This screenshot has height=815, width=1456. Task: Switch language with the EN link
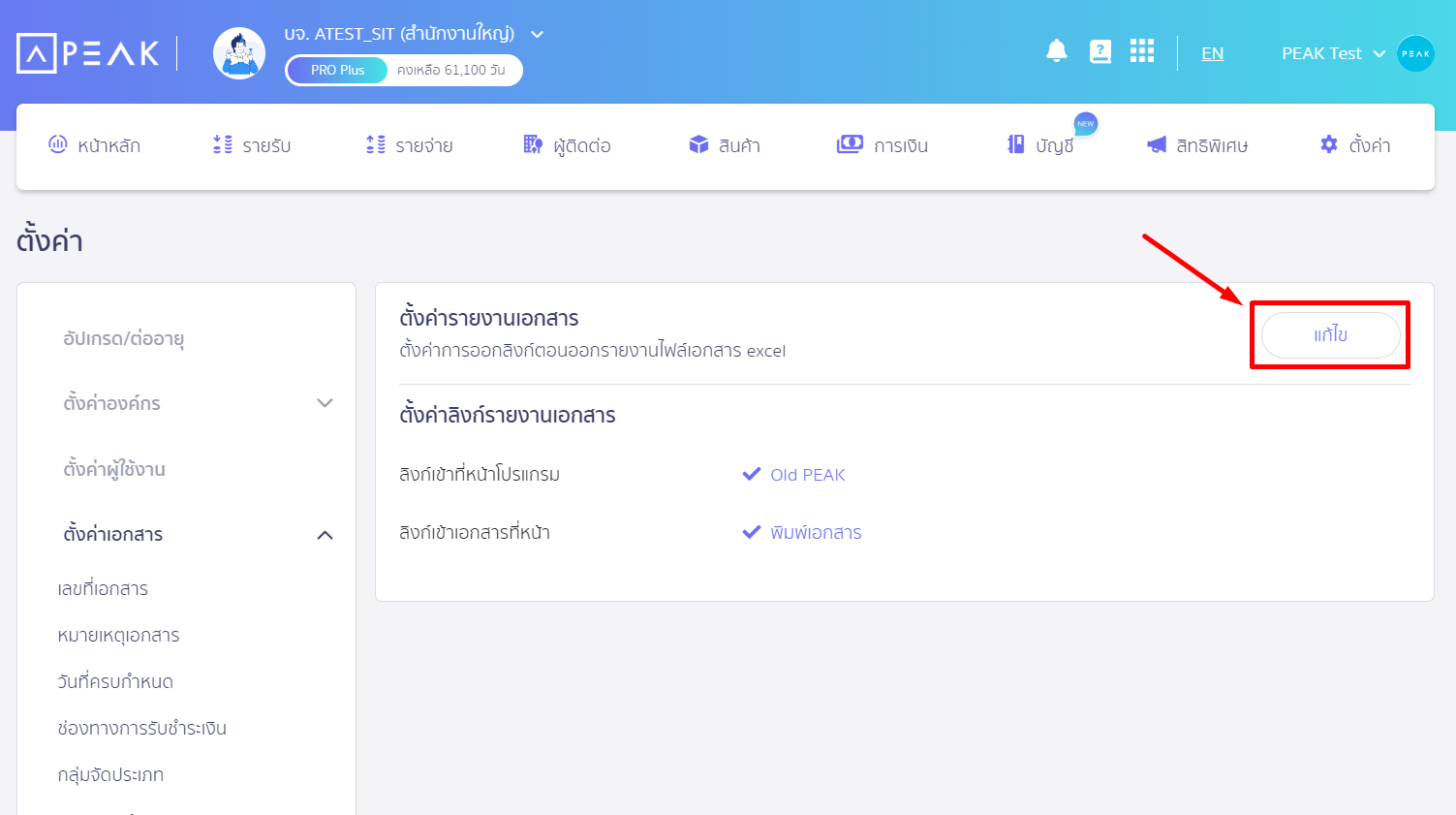1212,53
